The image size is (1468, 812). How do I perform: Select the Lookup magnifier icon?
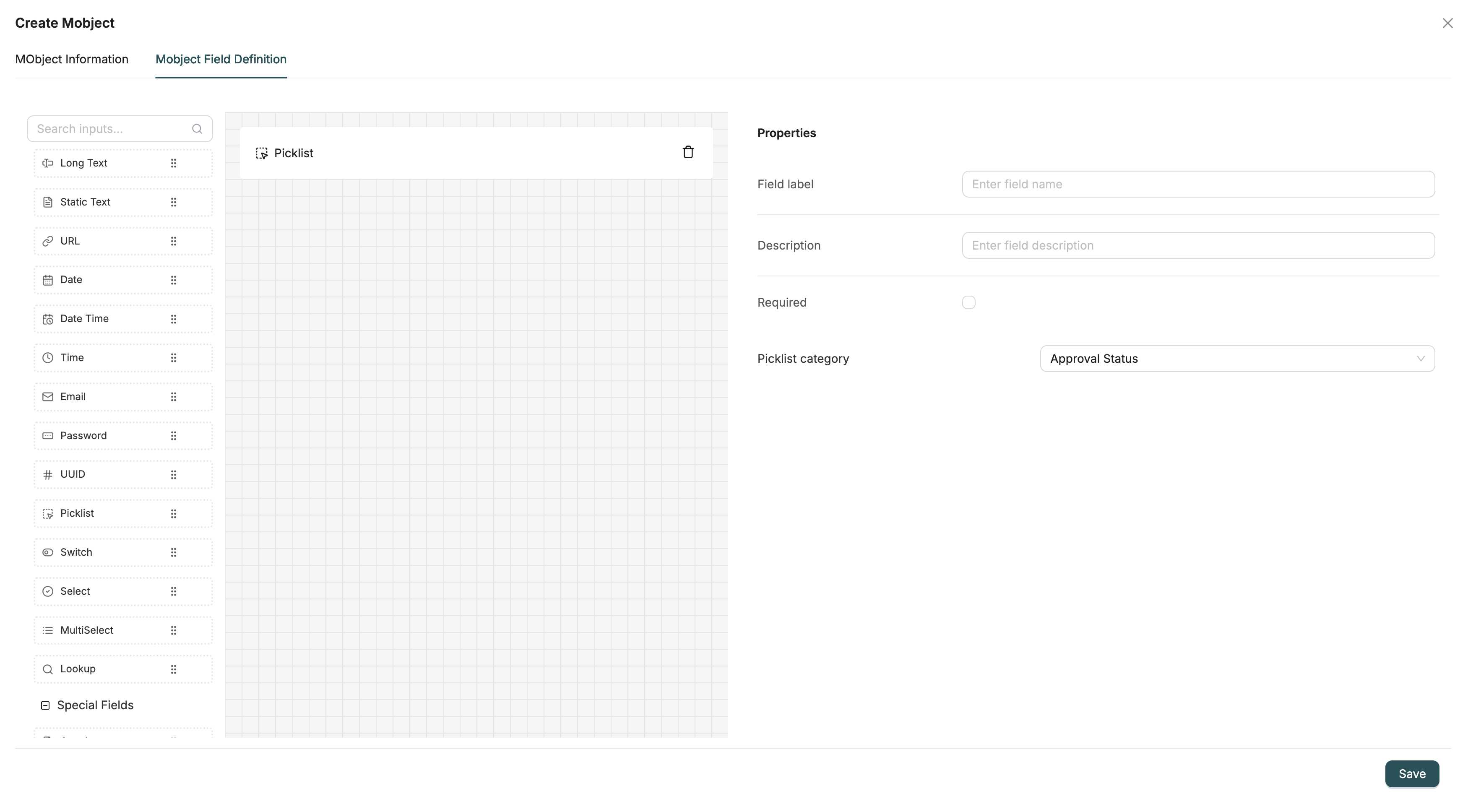(48, 669)
